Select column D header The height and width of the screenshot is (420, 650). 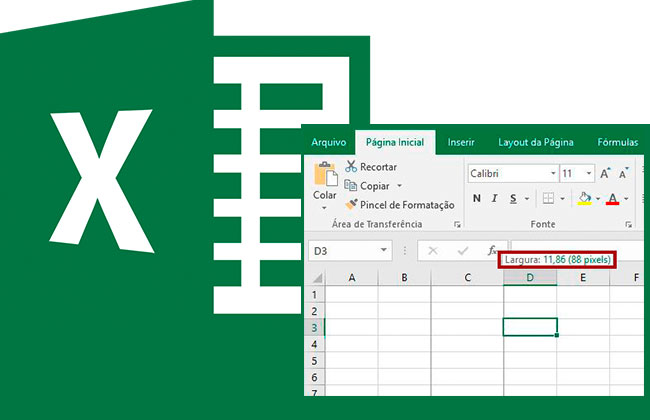point(530,278)
